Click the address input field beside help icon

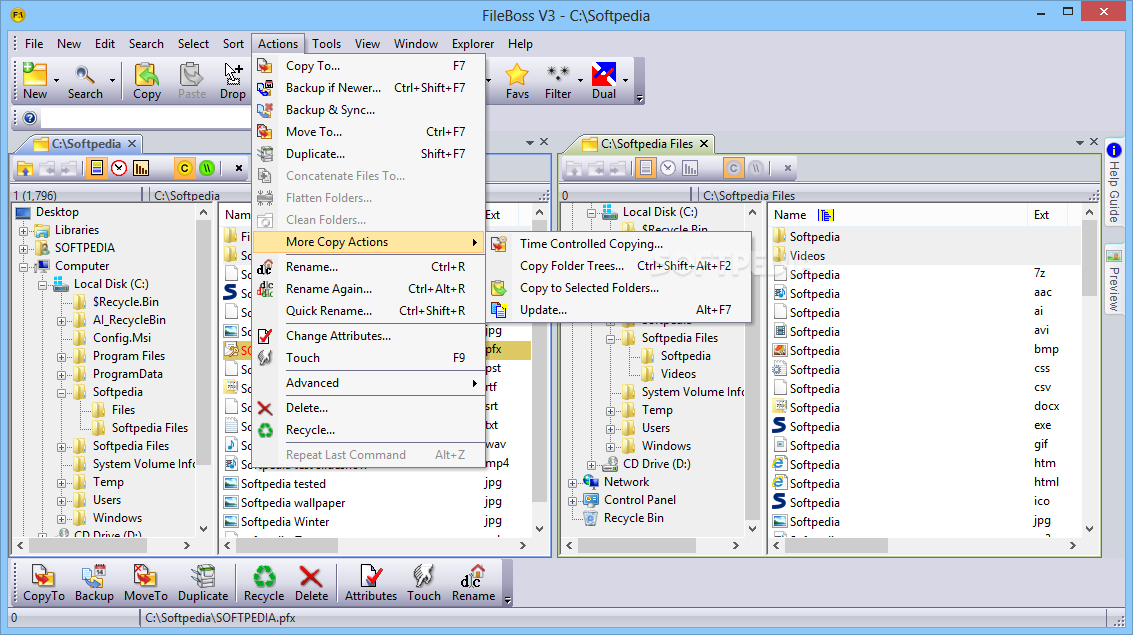145,118
